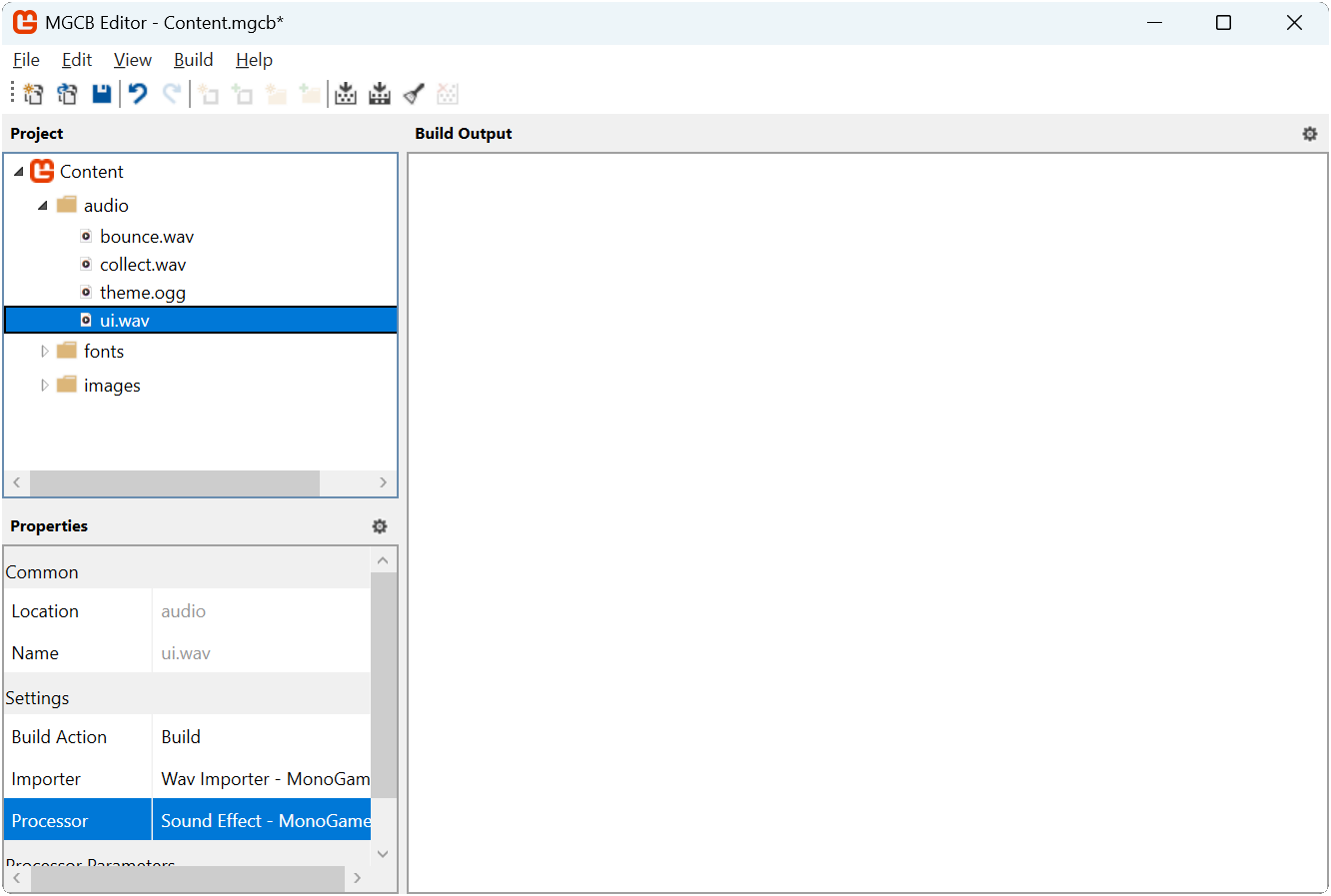Rebuild all content with the Rebuild toolbar icon
The width and height of the screenshot is (1331, 896).
380,93
